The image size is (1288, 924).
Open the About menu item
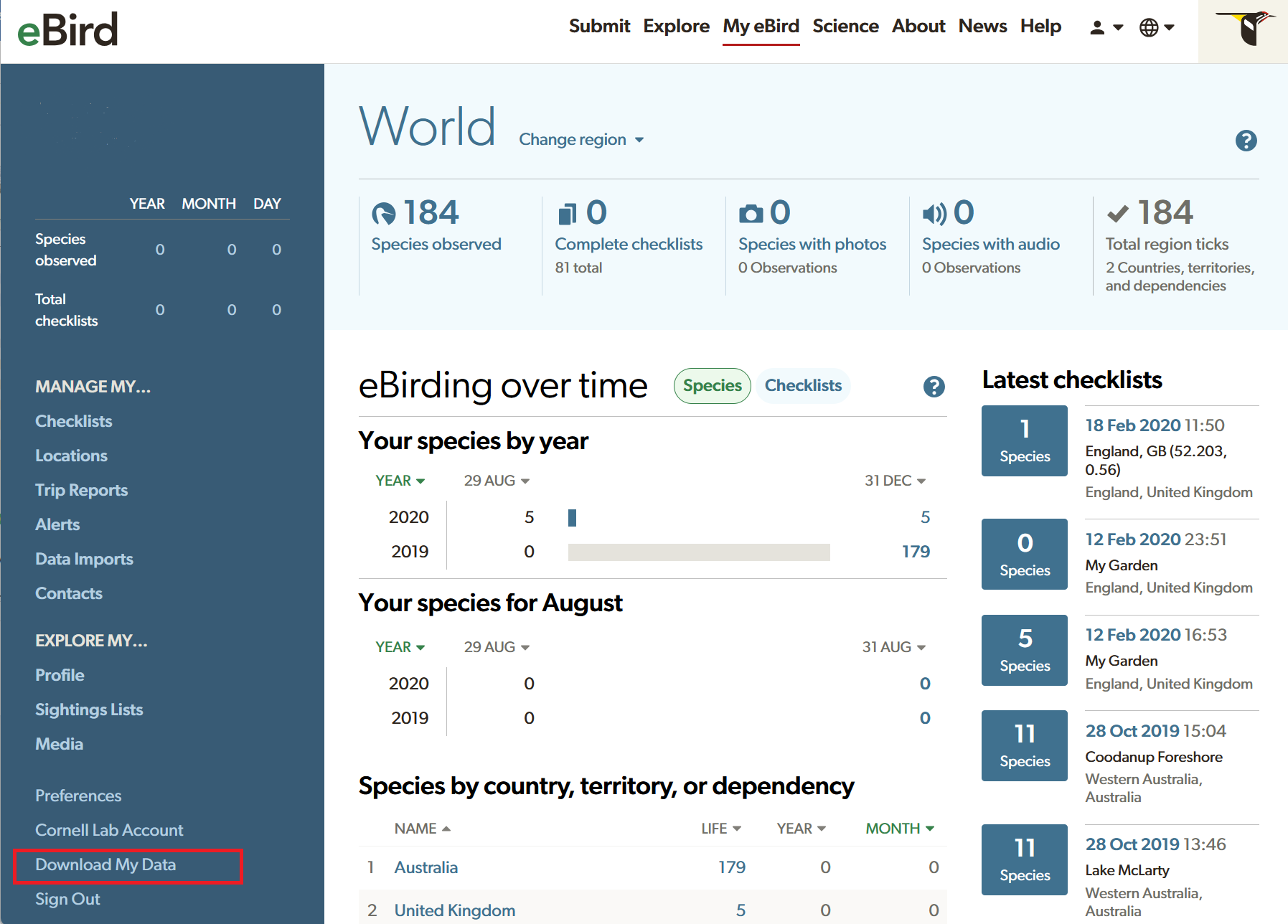click(918, 27)
